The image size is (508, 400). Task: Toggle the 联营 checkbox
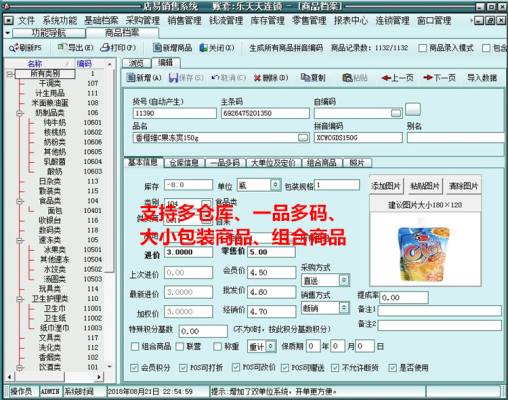[x=180, y=347]
